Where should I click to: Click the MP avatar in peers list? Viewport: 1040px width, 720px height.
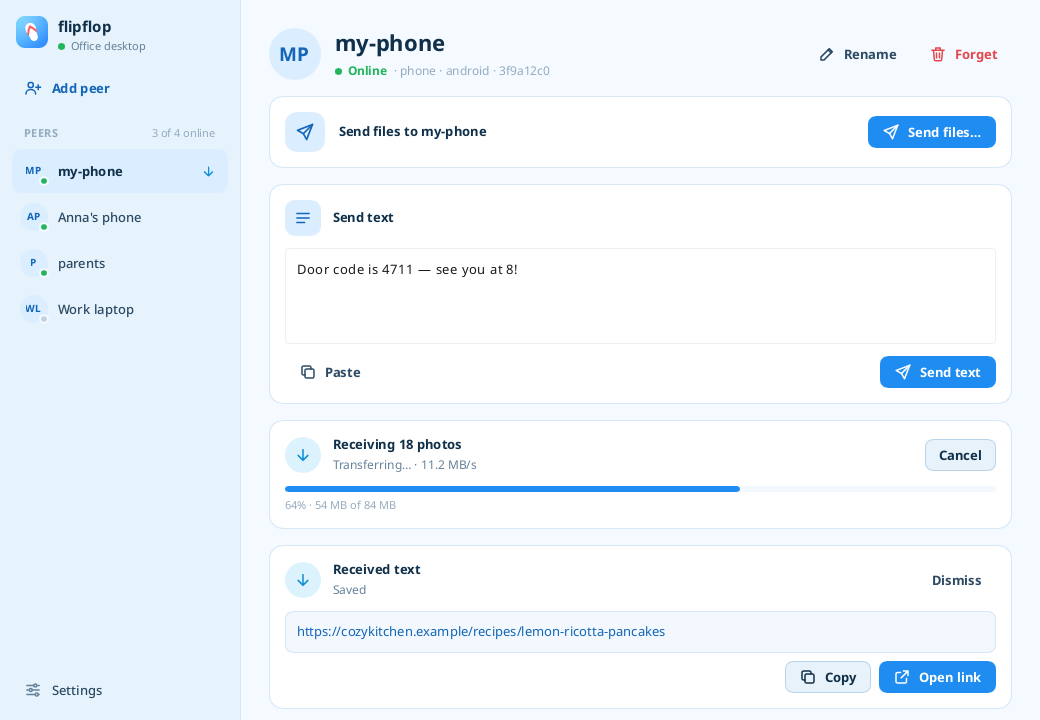(x=33, y=171)
